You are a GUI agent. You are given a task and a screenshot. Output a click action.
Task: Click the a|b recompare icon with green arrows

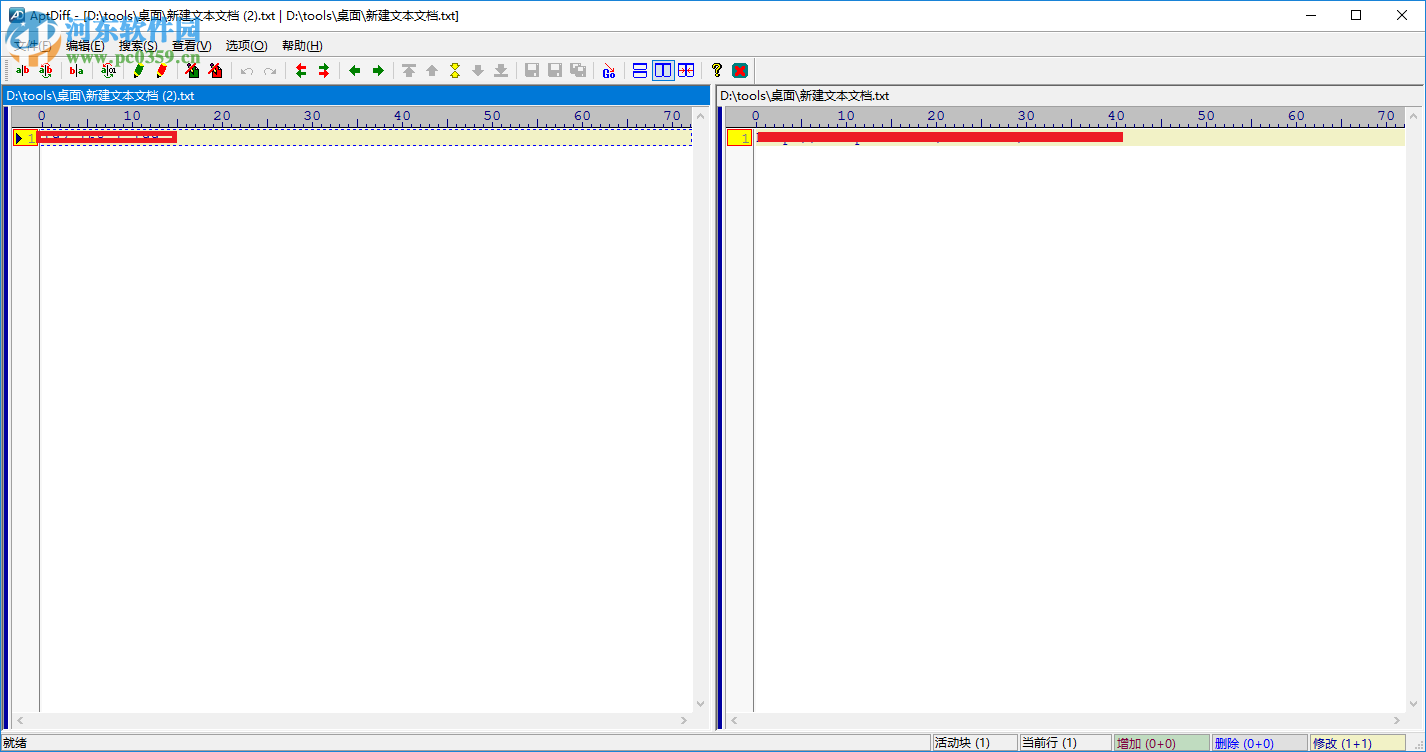(45, 70)
